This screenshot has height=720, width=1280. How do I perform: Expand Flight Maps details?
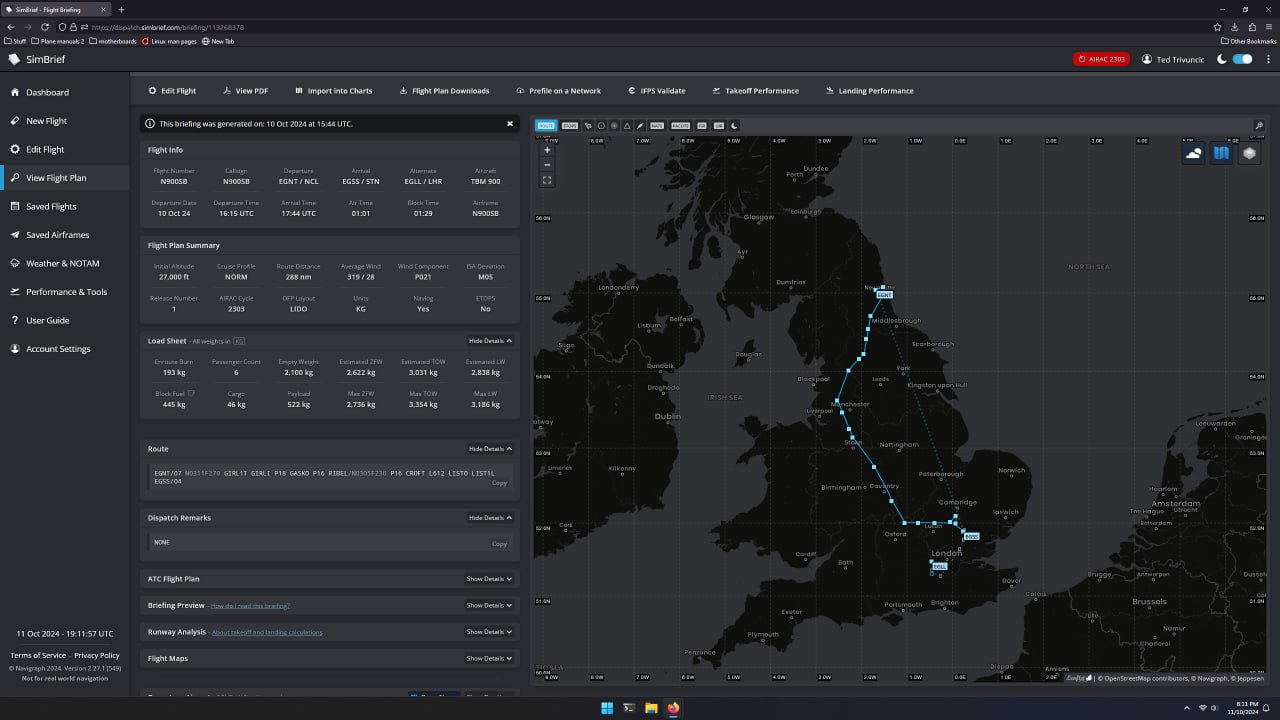(x=489, y=658)
